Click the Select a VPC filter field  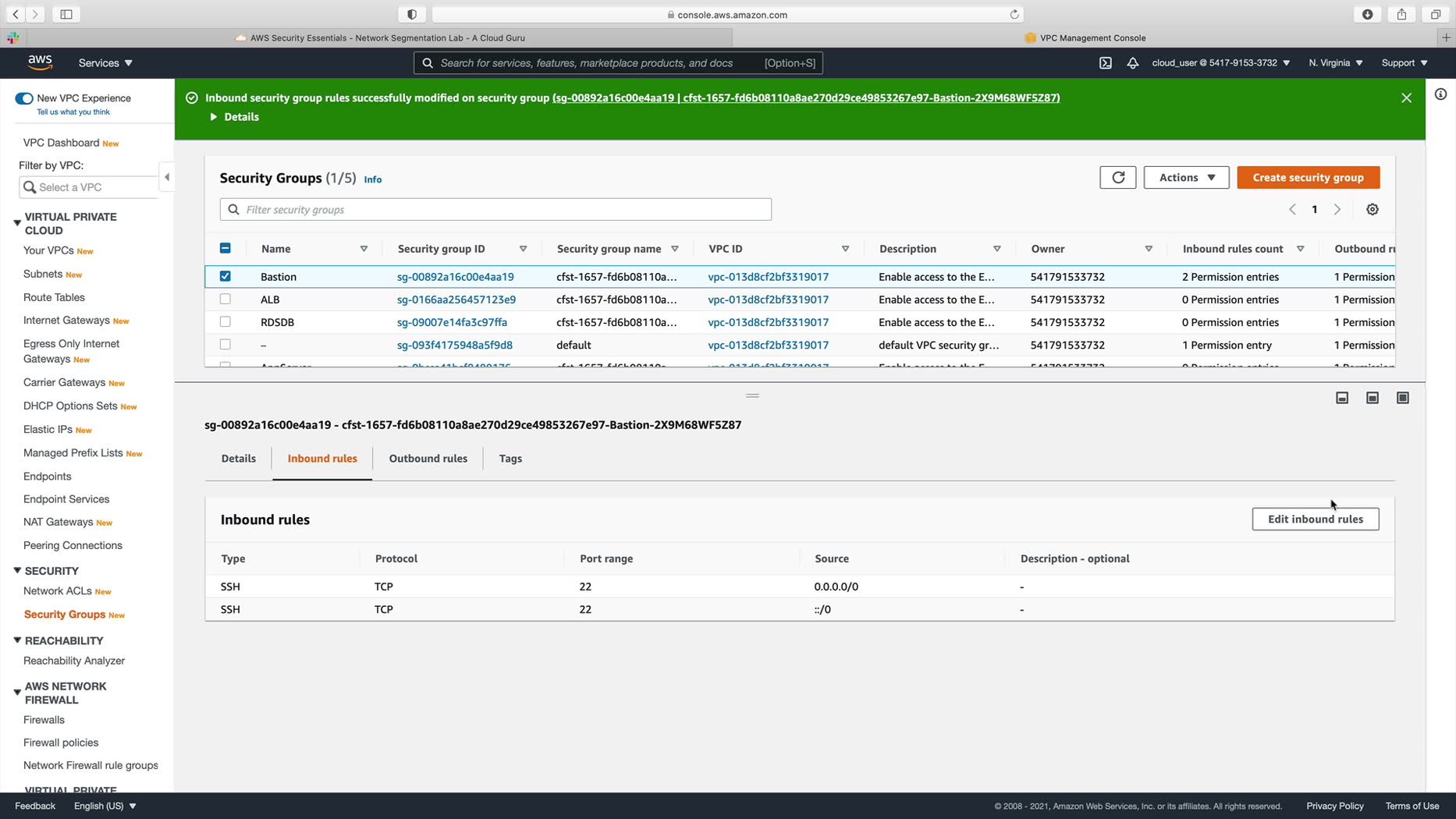click(x=88, y=187)
